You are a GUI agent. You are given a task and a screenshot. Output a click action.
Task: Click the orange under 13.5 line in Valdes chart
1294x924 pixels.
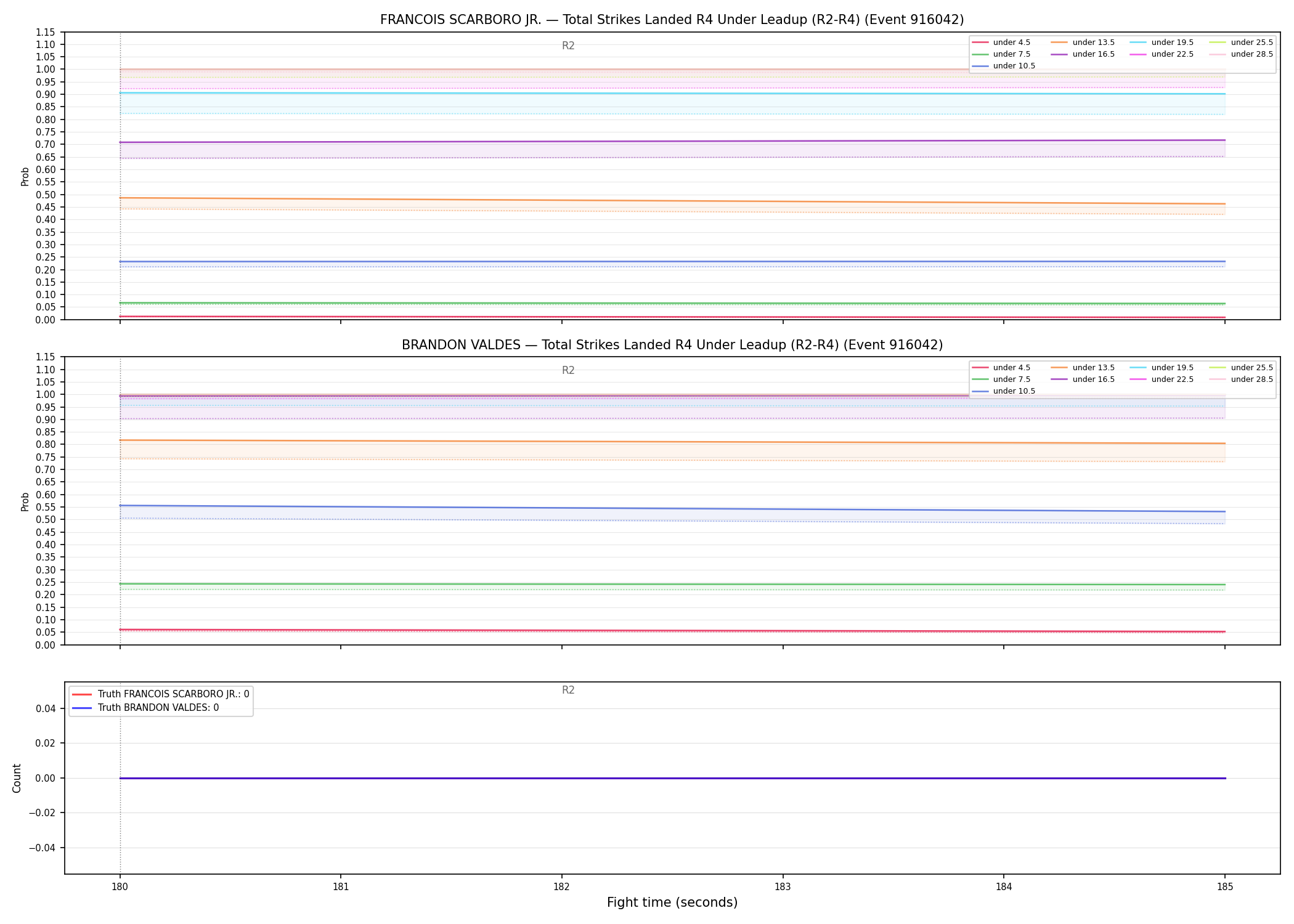click(672, 442)
